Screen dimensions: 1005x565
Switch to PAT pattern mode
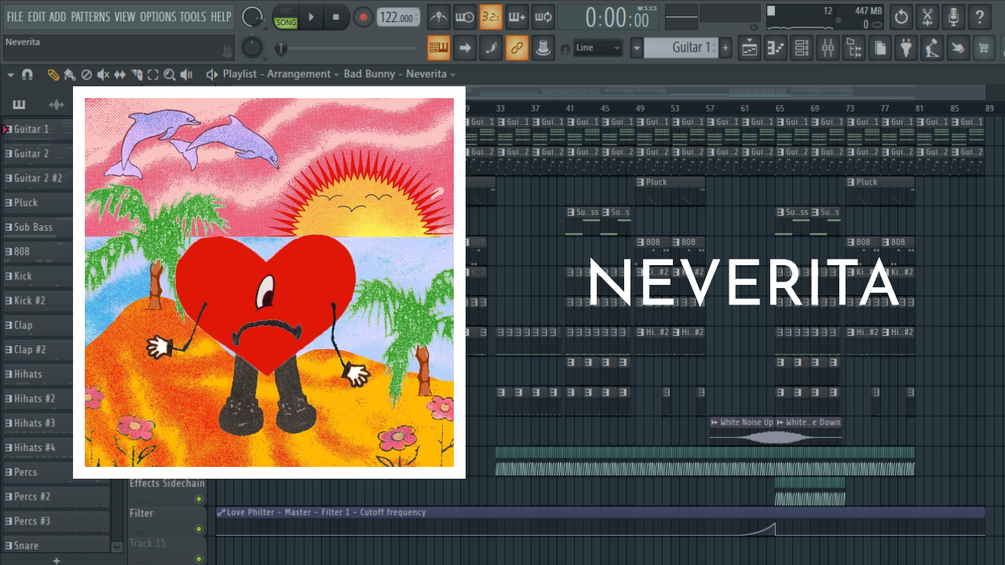coord(286,12)
